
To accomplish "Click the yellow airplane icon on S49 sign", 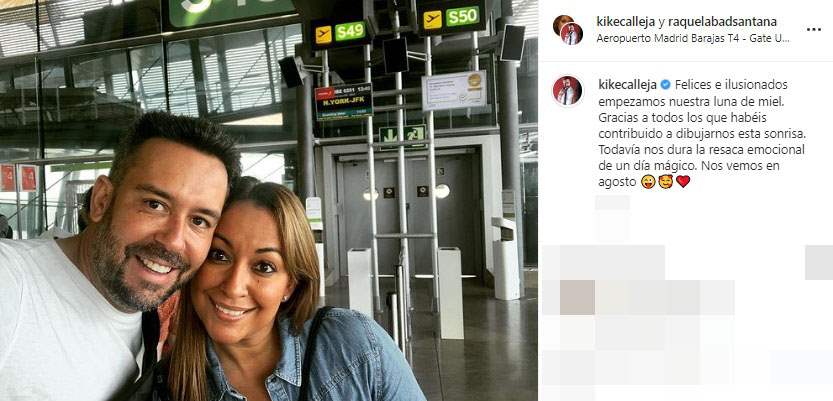I will [324, 35].
